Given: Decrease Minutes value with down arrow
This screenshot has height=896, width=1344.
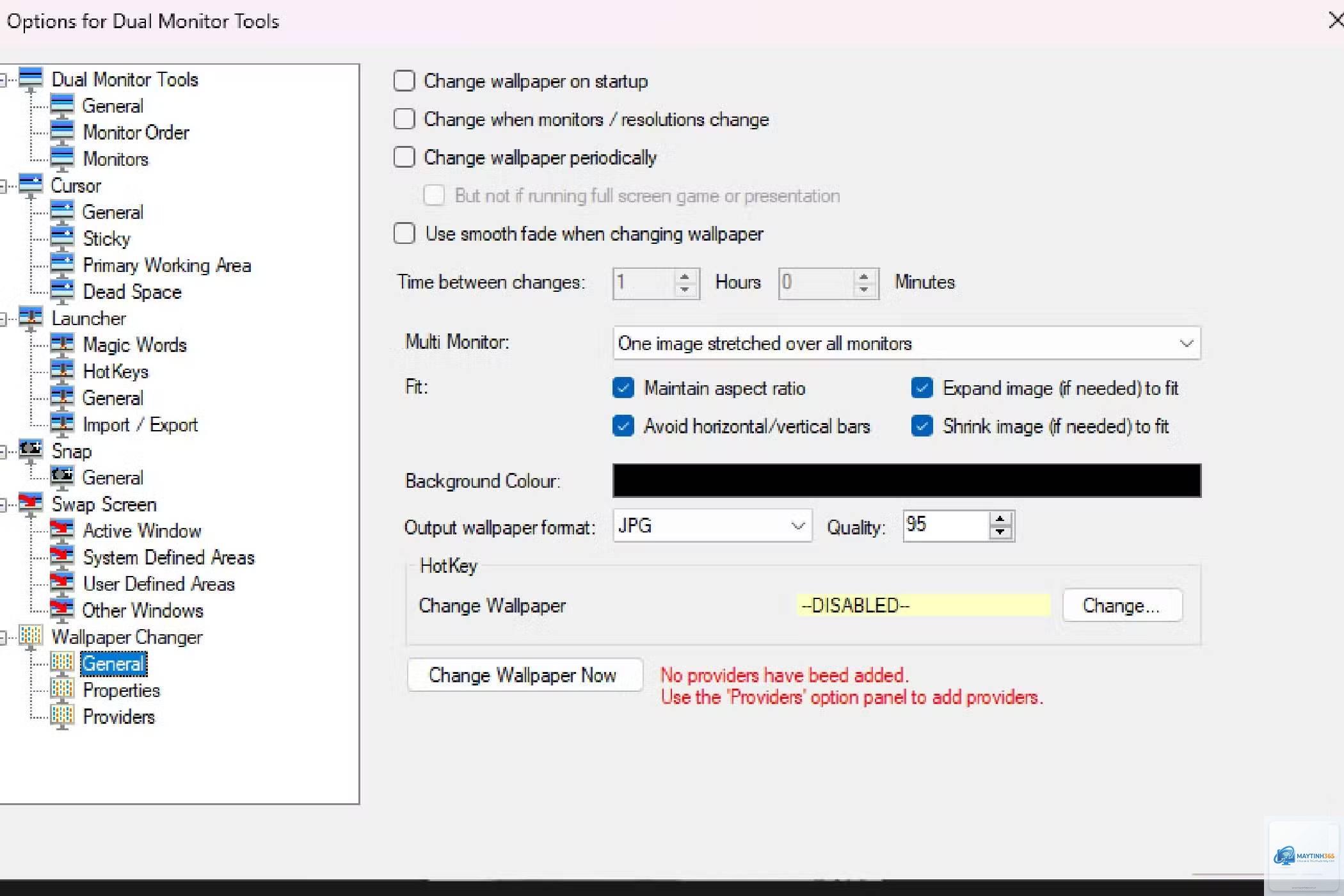Looking at the screenshot, I should tap(864, 289).
